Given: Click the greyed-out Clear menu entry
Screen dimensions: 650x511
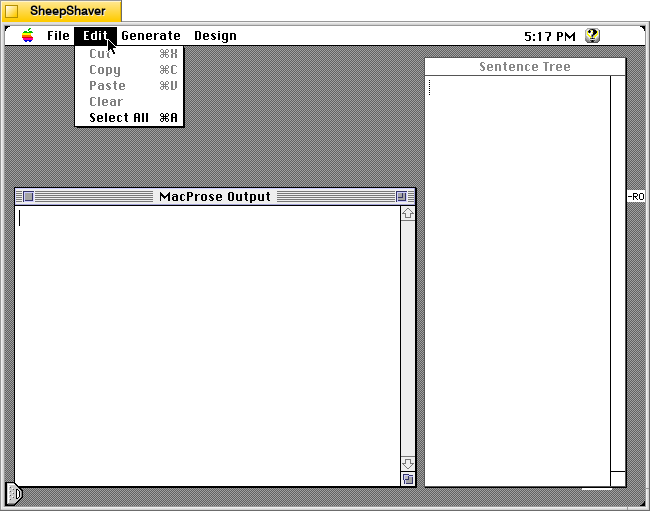Looking at the screenshot, I should coord(129,102).
